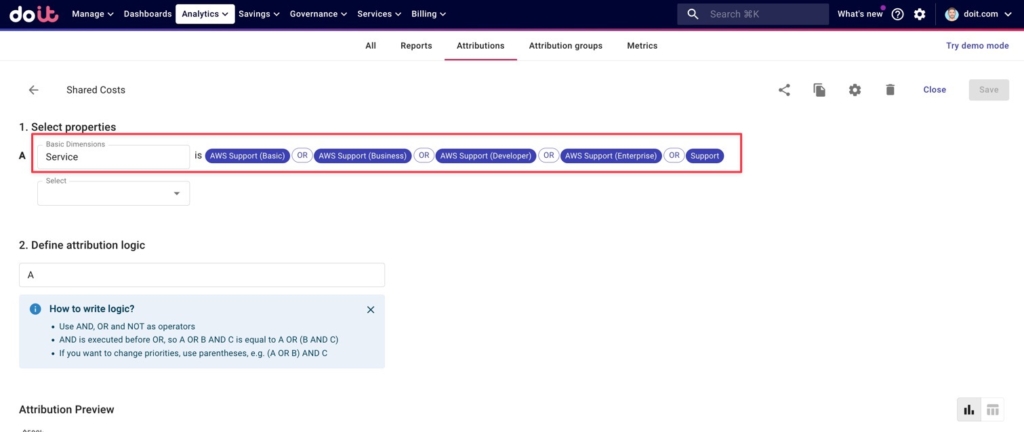Click Try demo mode link
Viewport: 1024px width, 432px height.
[976, 46]
